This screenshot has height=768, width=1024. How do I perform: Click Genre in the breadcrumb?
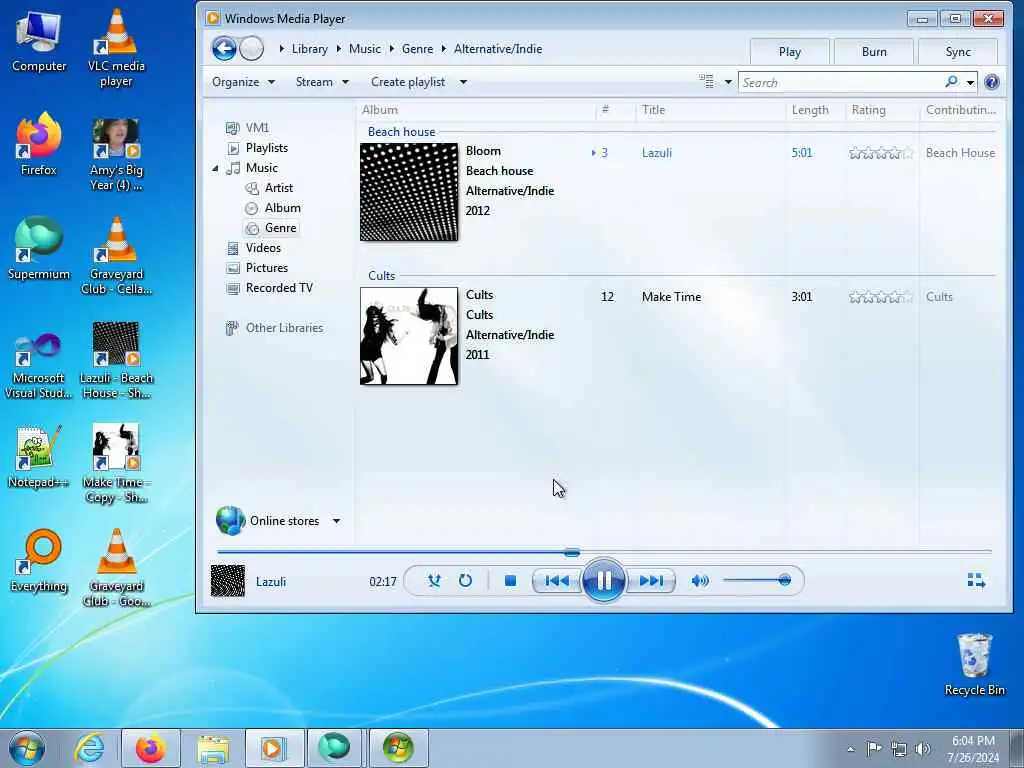point(417,49)
